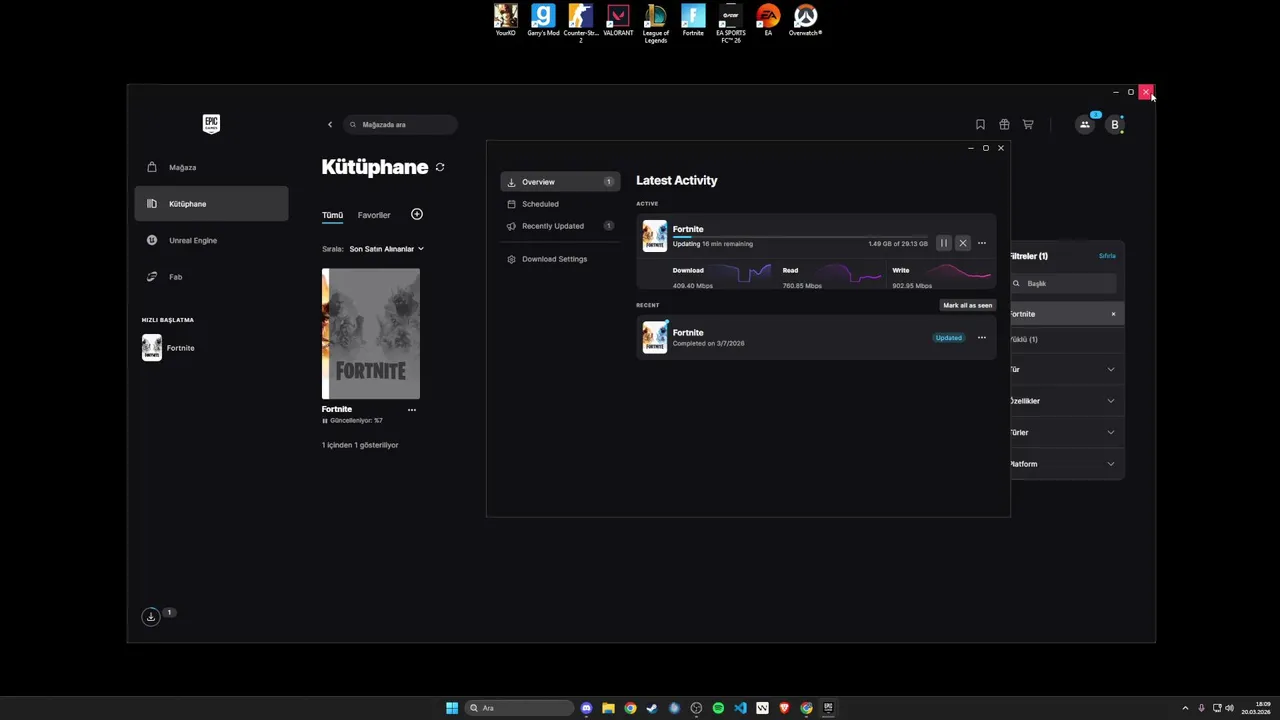Pause the active Fortnite update

coord(944,243)
